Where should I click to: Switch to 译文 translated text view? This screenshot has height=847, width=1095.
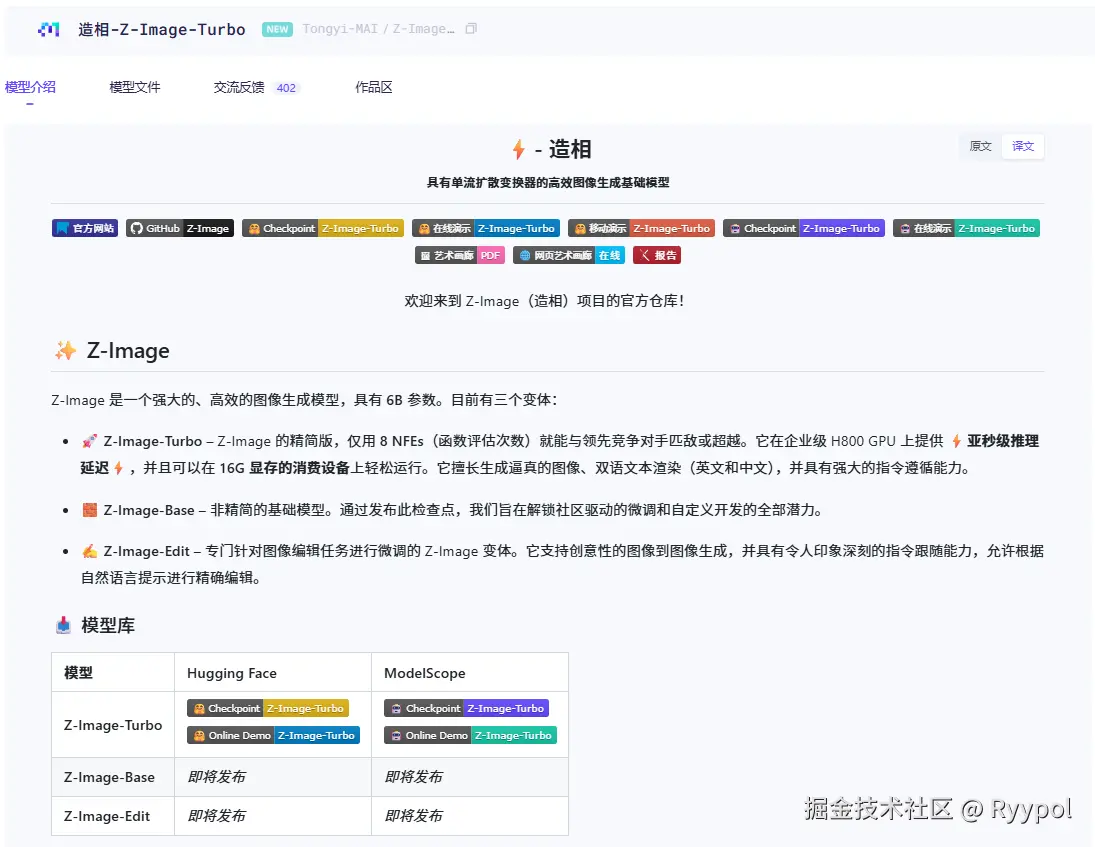(x=1022, y=146)
